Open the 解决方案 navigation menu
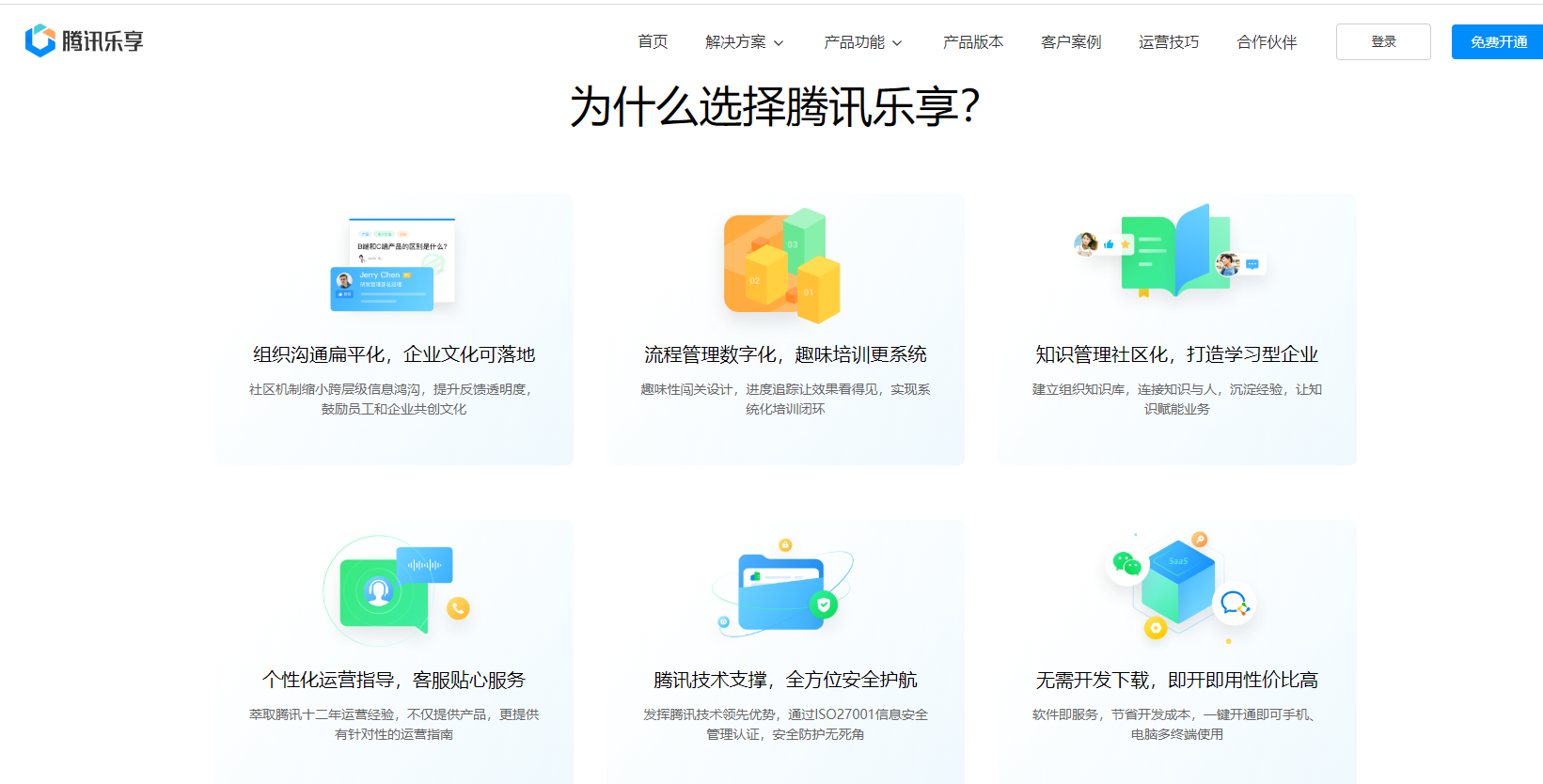This screenshot has height=784, width=1543. coord(735,42)
